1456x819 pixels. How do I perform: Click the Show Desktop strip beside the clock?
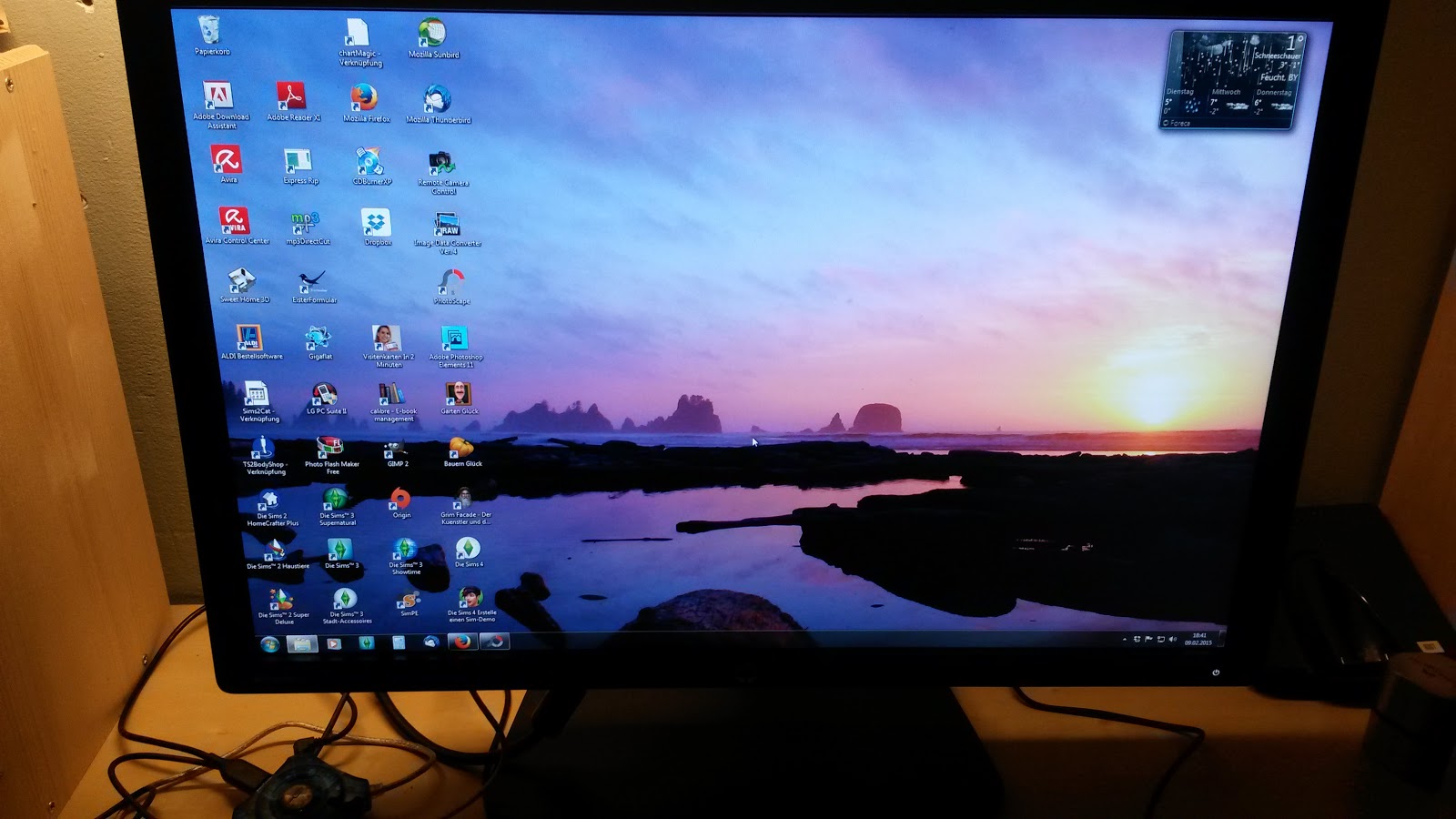coord(1221,638)
